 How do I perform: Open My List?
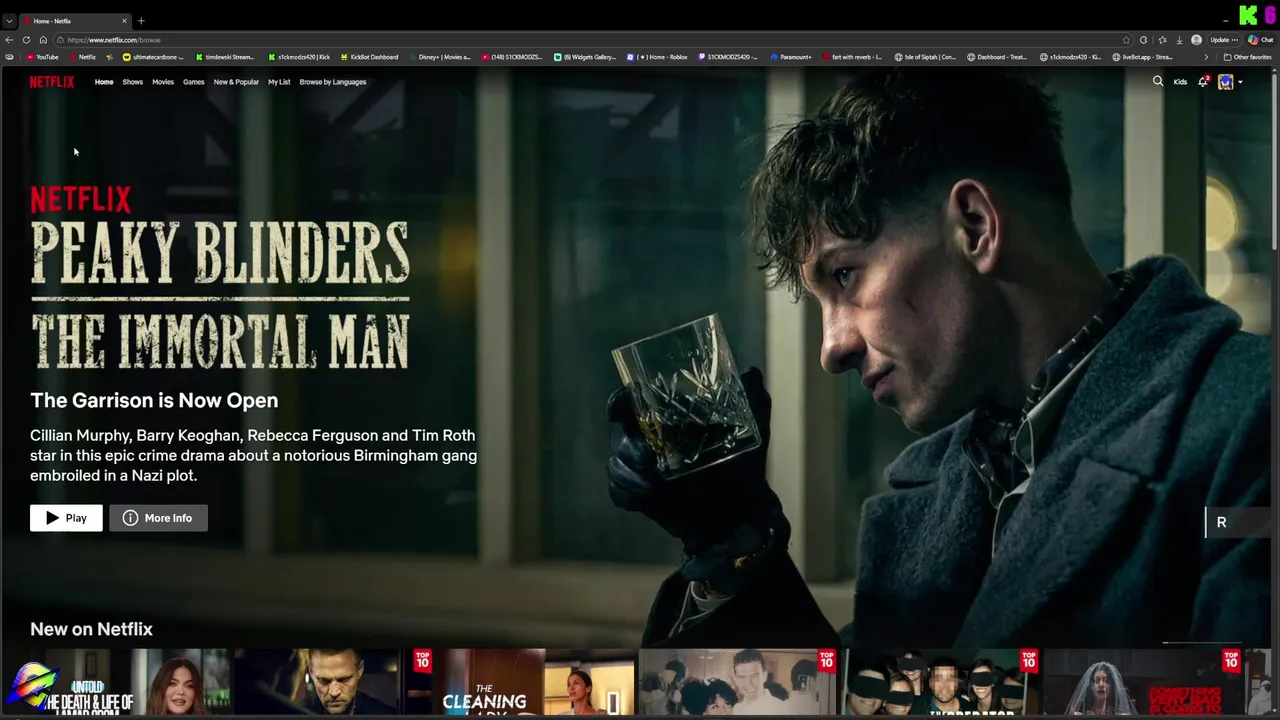tap(279, 82)
